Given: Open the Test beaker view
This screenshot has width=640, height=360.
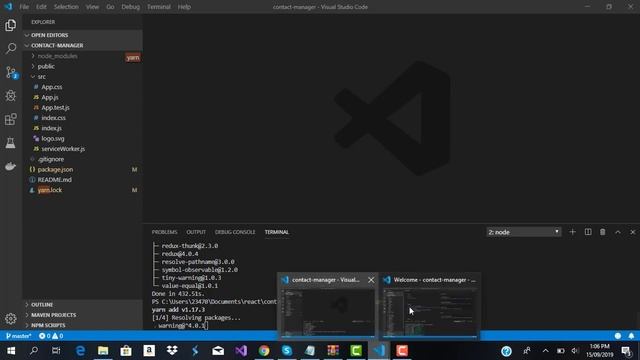Looking at the screenshot, I should pos(11,143).
